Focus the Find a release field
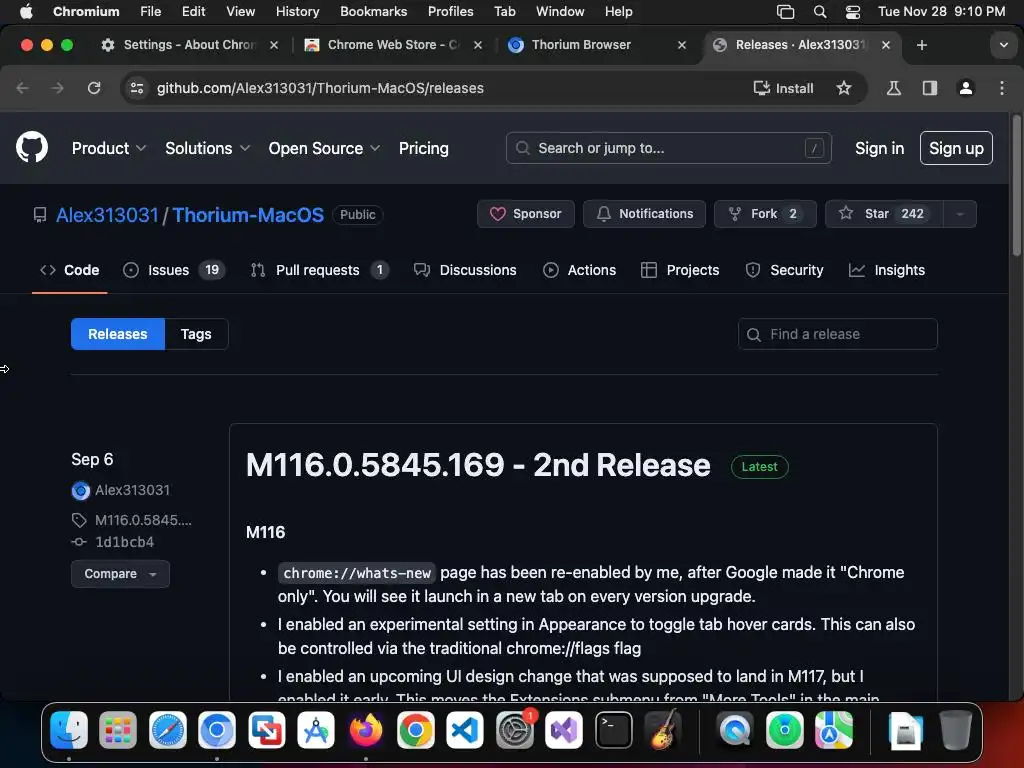Screen dimensions: 1024x768 pos(838,334)
